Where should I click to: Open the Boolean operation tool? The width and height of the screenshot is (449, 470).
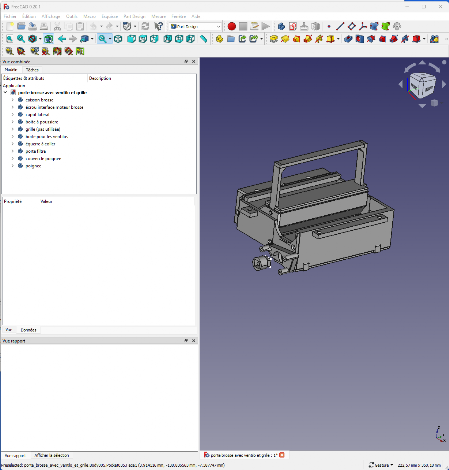pyautogui.click(x=434, y=39)
